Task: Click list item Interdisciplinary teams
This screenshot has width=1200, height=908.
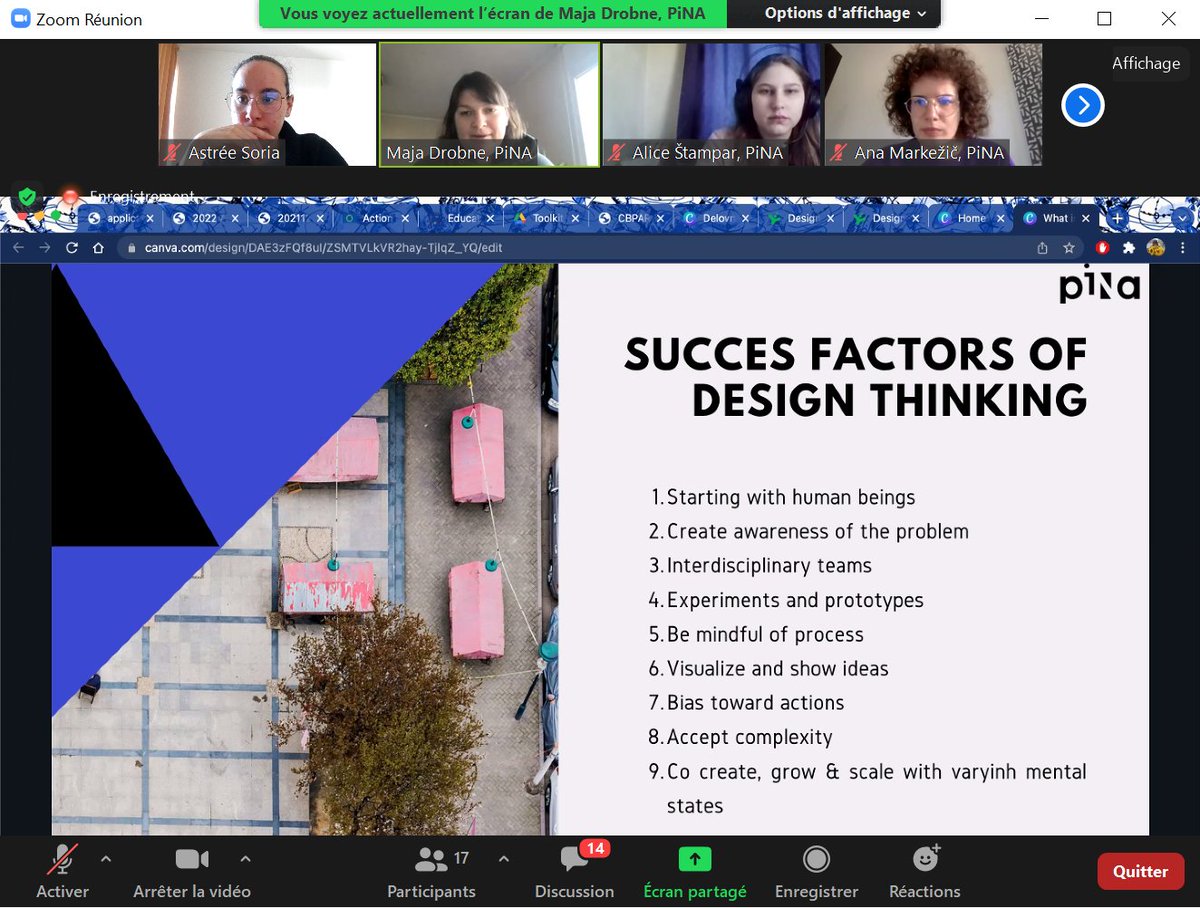Action: [x=769, y=565]
